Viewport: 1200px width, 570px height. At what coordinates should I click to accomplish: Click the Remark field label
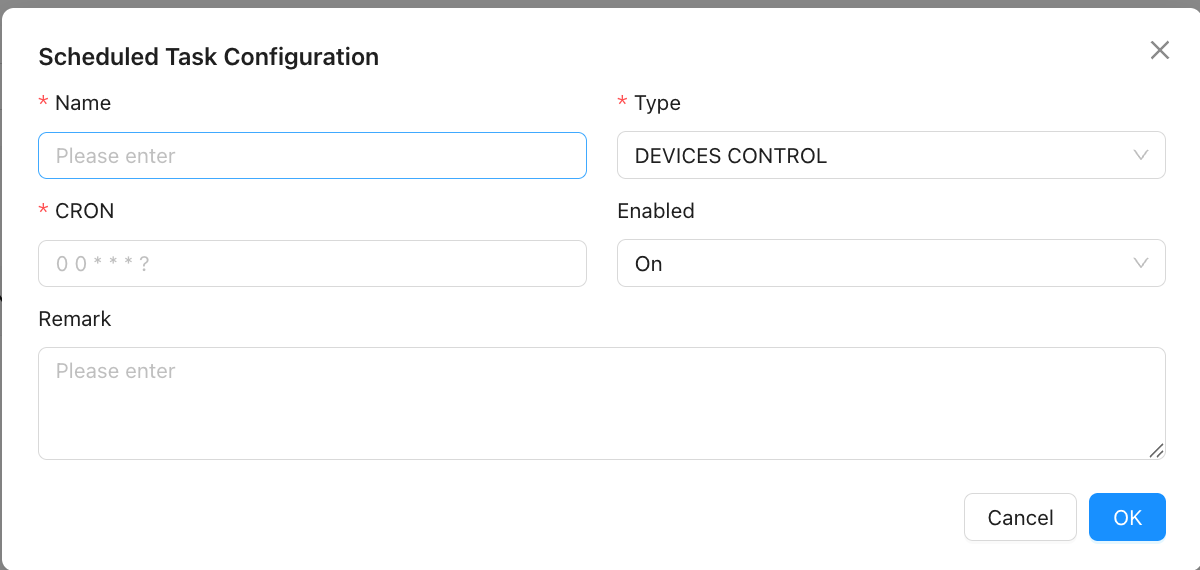pos(75,319)
